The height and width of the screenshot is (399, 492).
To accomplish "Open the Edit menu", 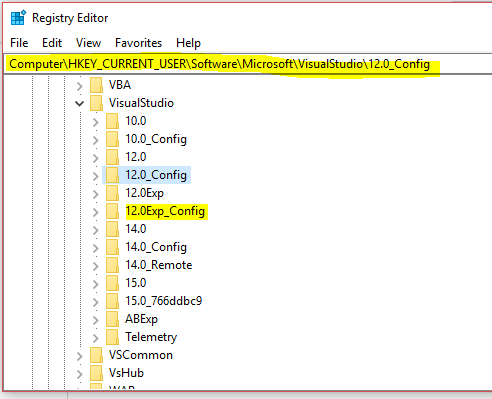I will coord(52,43).
